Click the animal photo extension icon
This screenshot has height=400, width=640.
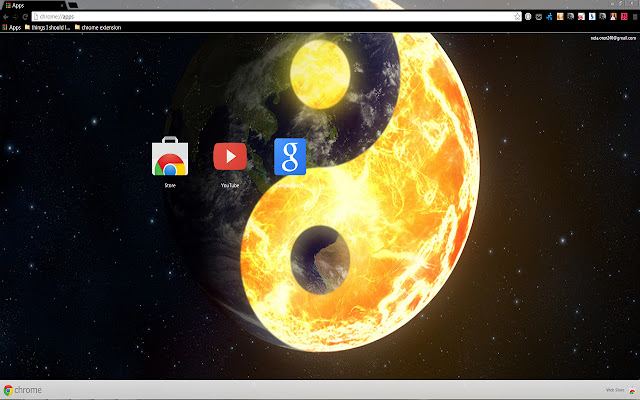[x=613, y=16]
